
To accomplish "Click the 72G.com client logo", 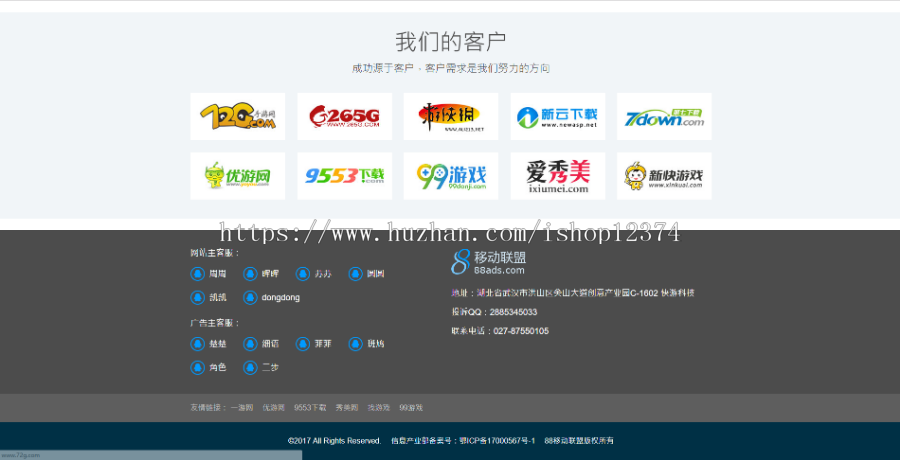I will click(x=237, y=117).
